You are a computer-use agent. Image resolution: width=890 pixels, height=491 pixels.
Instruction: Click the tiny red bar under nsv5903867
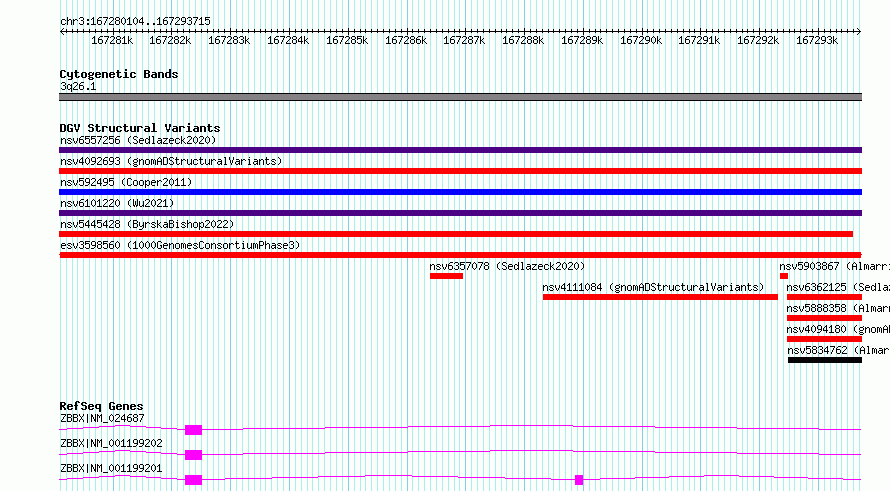(784, 276)
